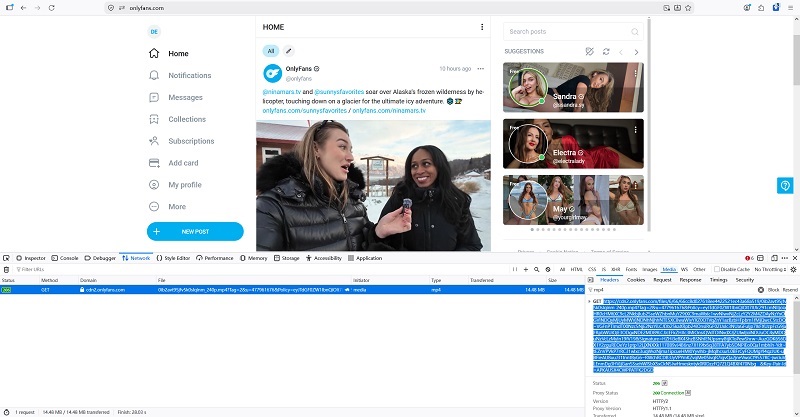
Task: Click the error count badge
Action: tap(749, 258)
